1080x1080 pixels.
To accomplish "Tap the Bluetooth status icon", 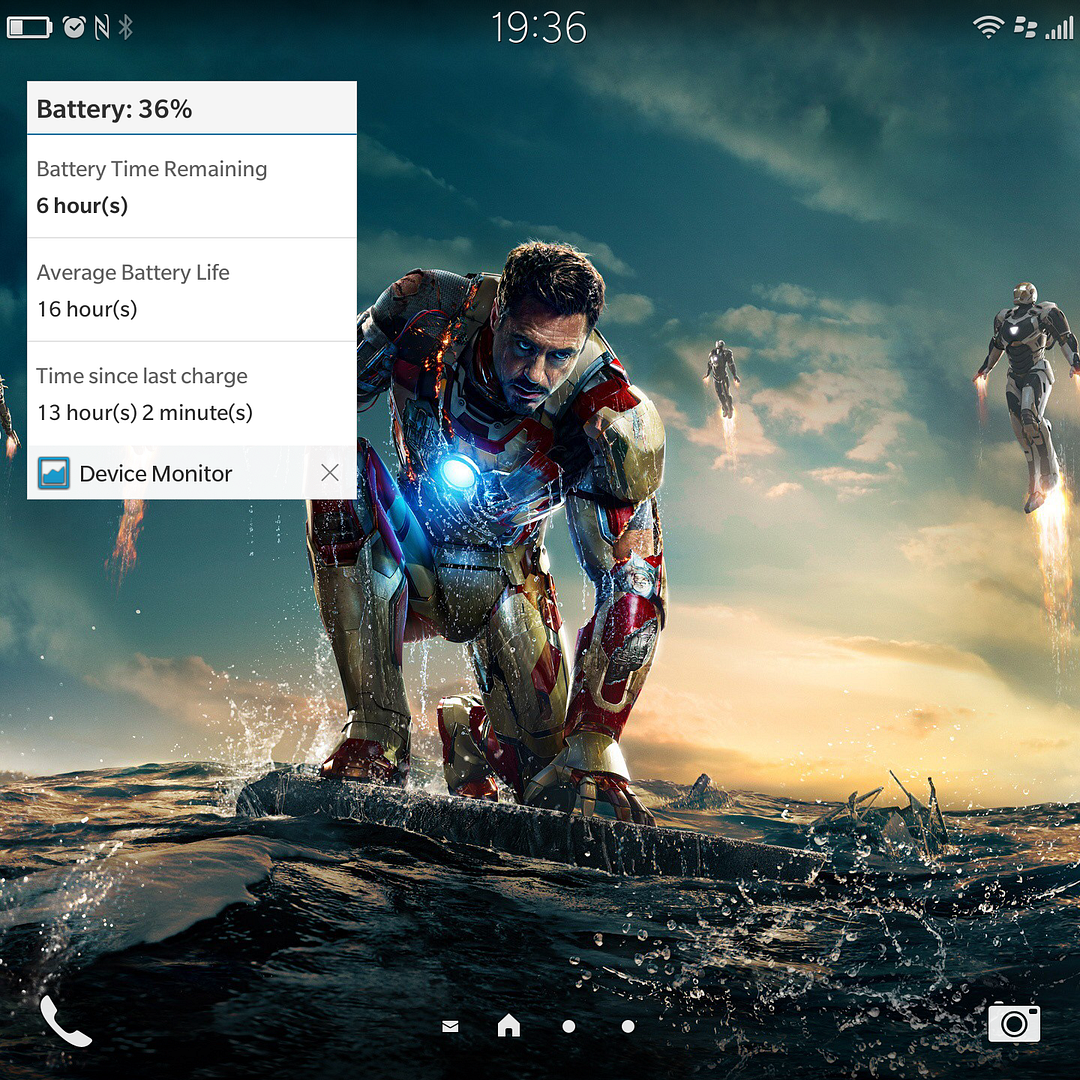I will (125, 28).
